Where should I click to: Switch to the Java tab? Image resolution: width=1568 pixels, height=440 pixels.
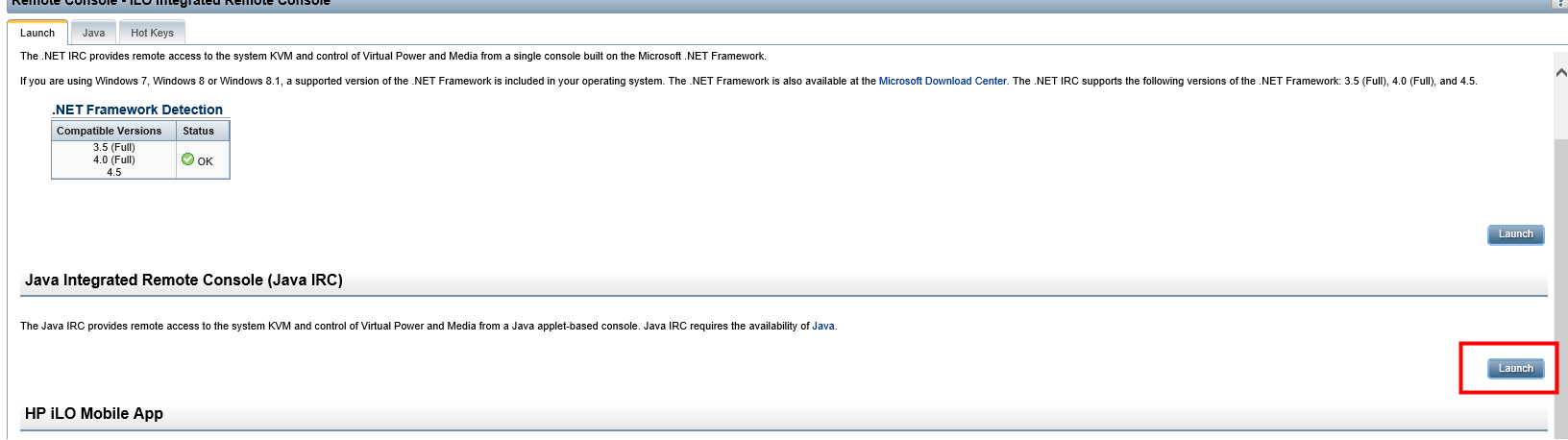point(93,33)
